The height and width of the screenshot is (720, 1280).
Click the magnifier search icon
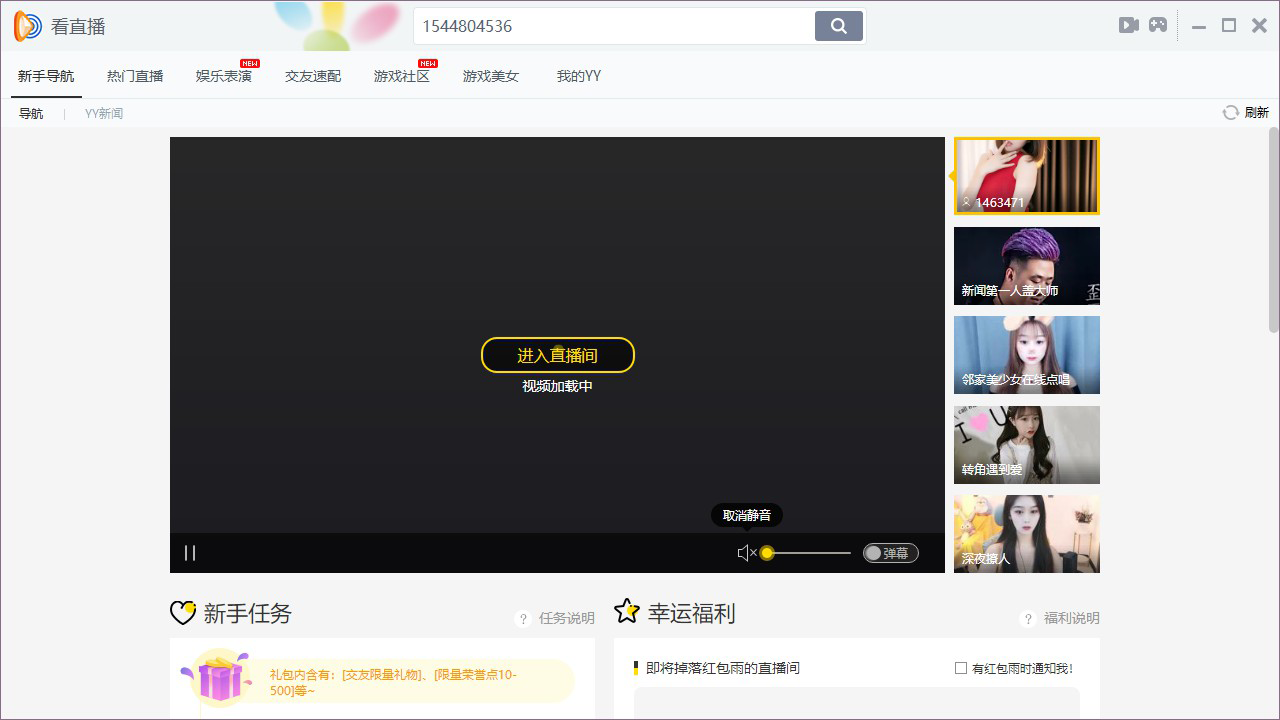coord(838,25)
